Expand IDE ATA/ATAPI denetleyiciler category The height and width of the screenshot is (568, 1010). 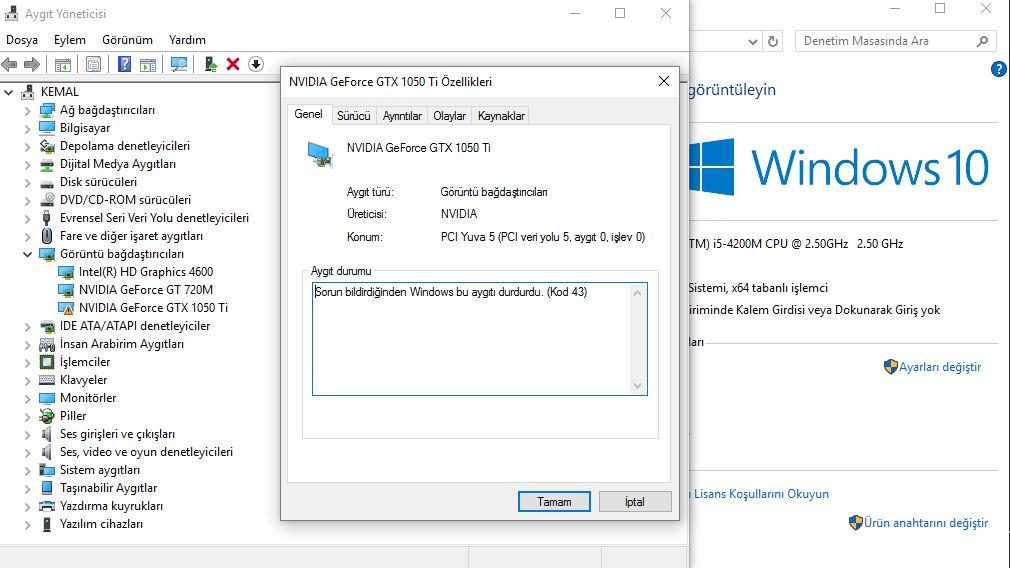[x=27, y=327]
